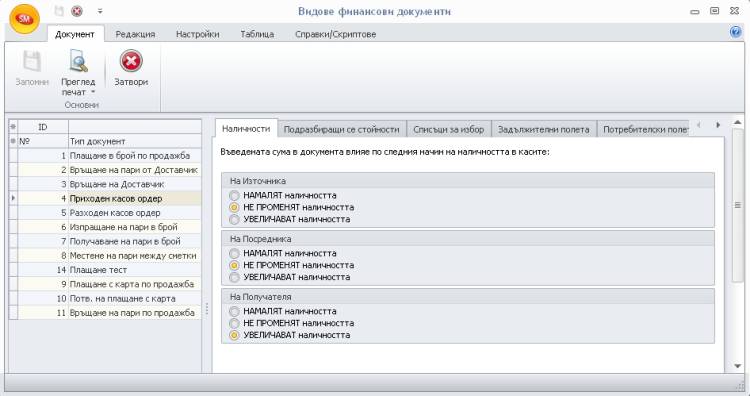Select НЕ ПРОМЕНЯТ наличността under На Източника
Viewport: 750px width, 396px height.
tap(234, 208)
